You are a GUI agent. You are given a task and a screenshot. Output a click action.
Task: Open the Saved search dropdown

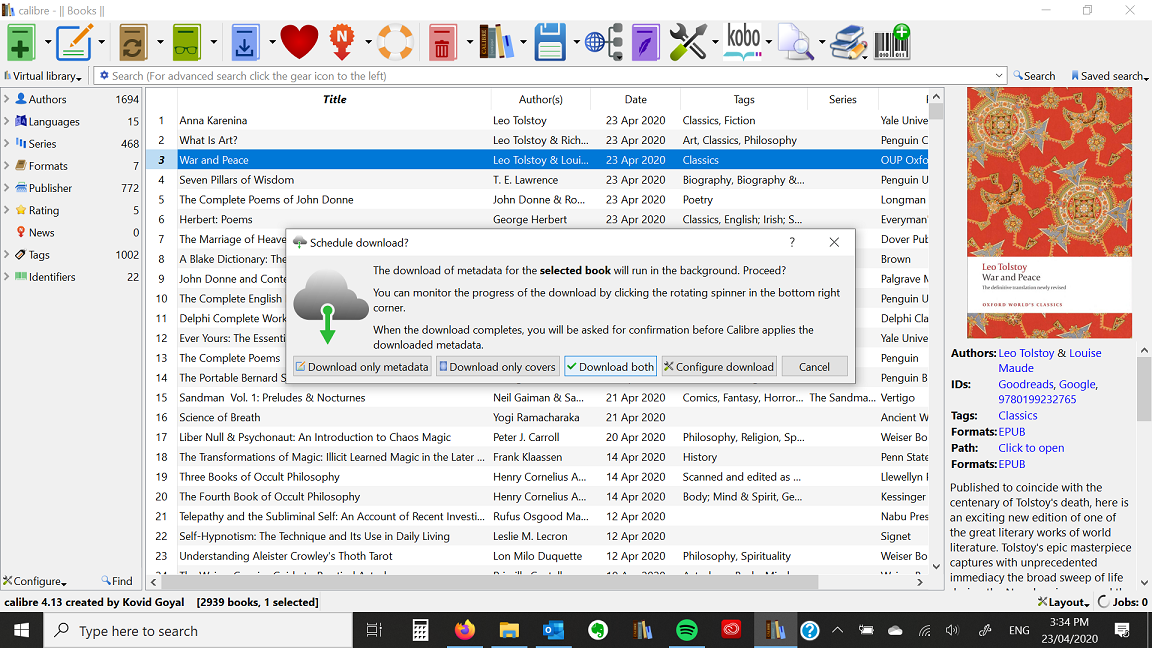pyautogui.click(x=1110, y=76)
